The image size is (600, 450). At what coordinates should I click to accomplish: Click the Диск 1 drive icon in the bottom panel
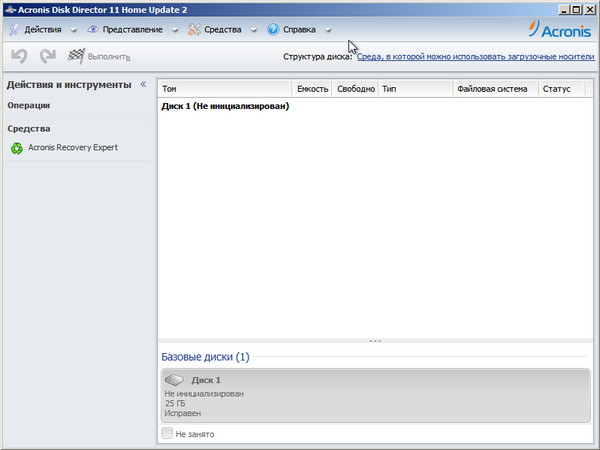pos(175,380)
